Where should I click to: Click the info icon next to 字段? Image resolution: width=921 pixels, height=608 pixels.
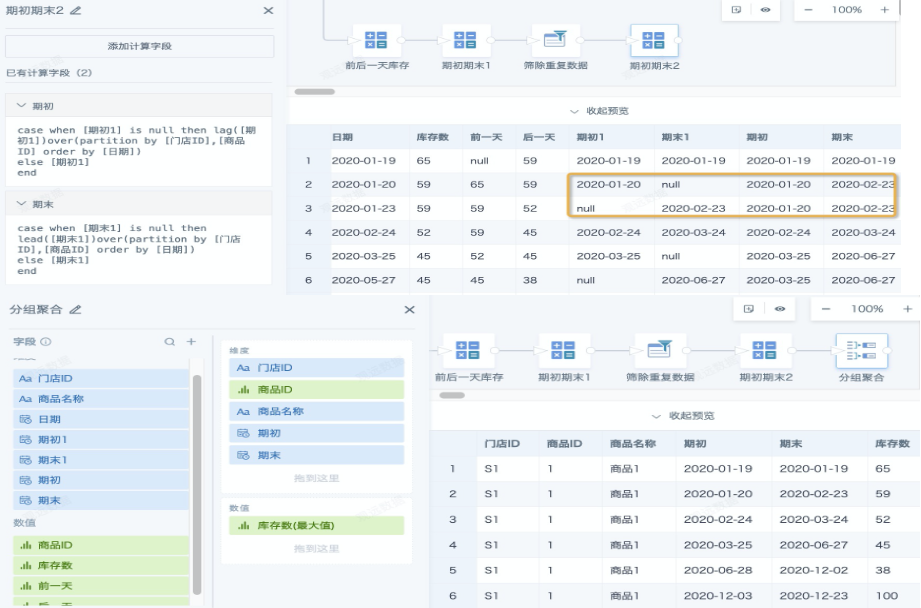pos(46,342)
